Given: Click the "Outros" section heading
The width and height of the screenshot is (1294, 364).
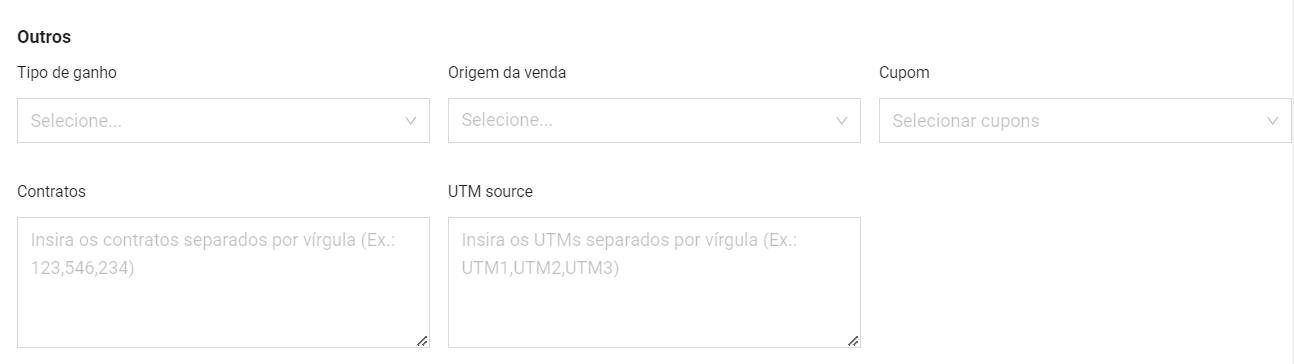Looking at the screenshot, I should click(x=44, y=37).
